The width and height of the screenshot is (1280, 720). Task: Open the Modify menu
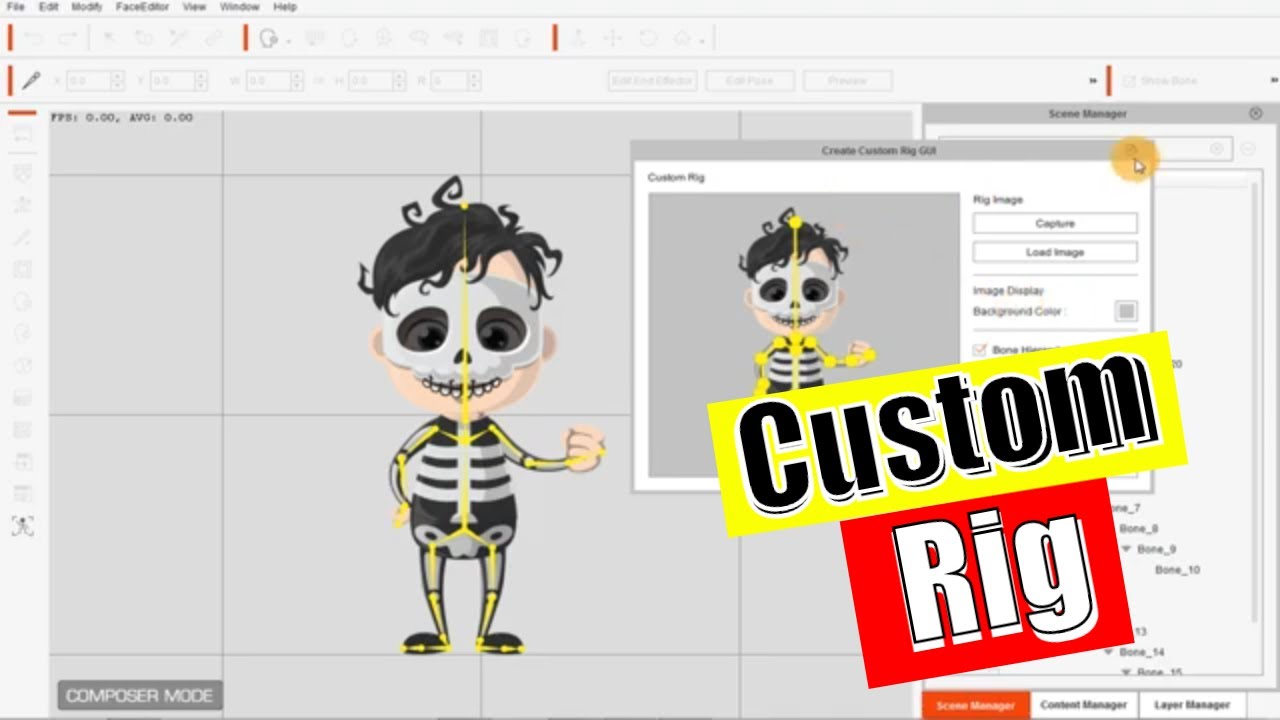[87, 7]
